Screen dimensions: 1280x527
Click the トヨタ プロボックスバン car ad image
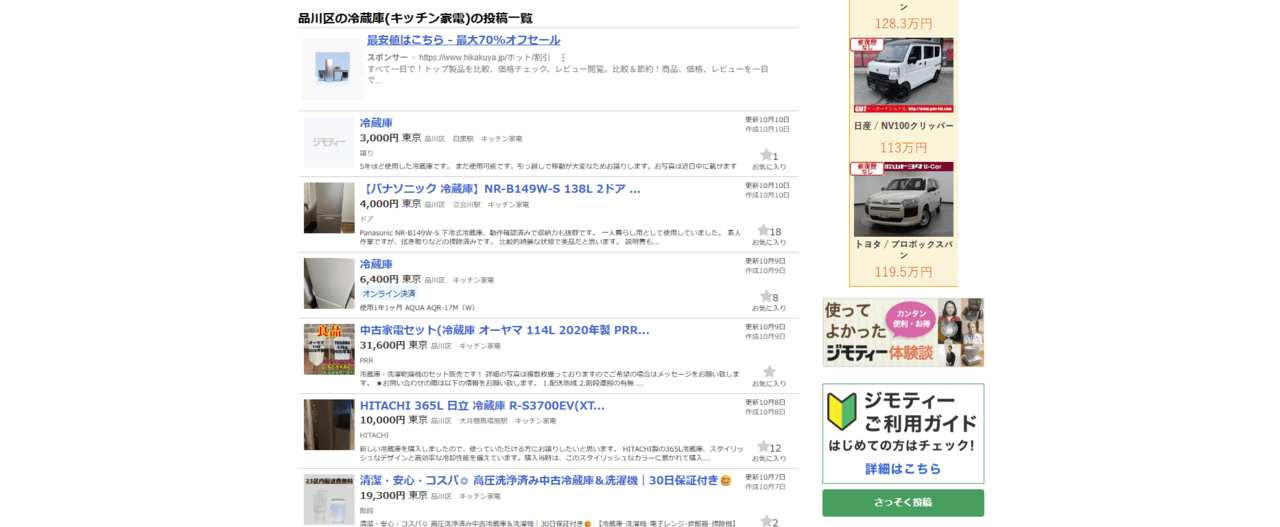click(903, 199)
